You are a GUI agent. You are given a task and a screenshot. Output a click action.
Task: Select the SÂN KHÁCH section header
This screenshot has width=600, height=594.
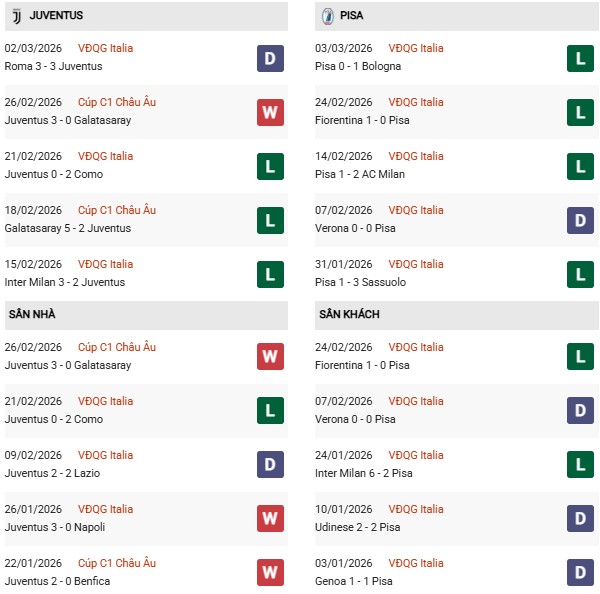pyautogui.click(x=351, y=315)
